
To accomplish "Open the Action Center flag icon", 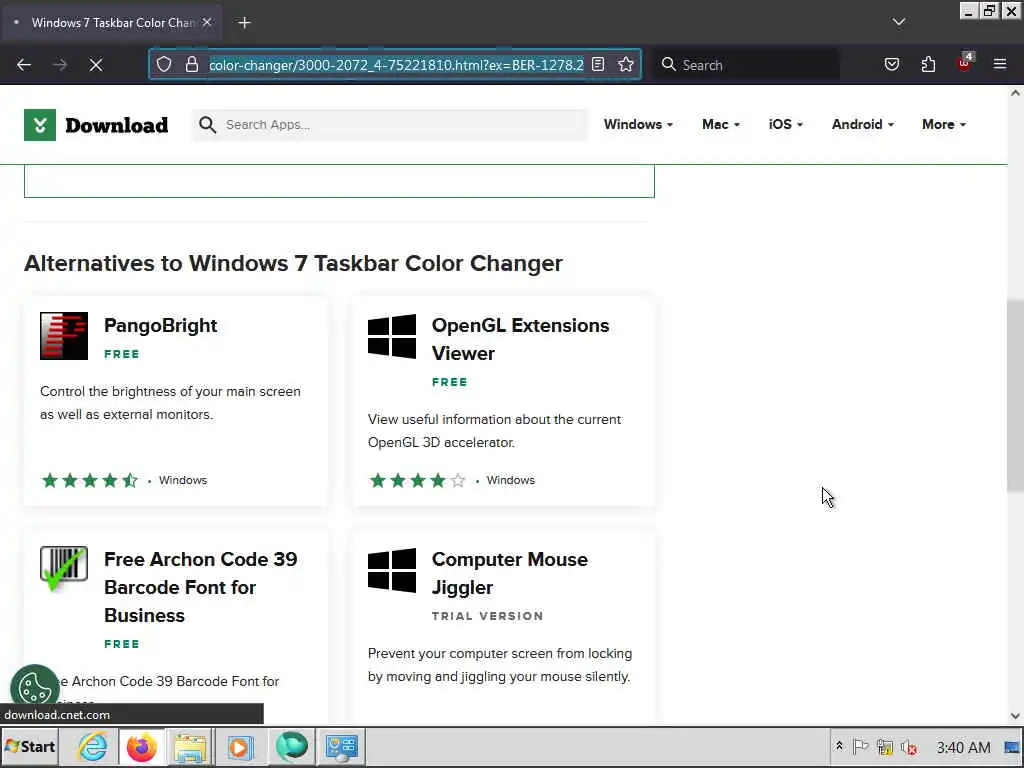I will pyautogui.click(x=860, y=746).
